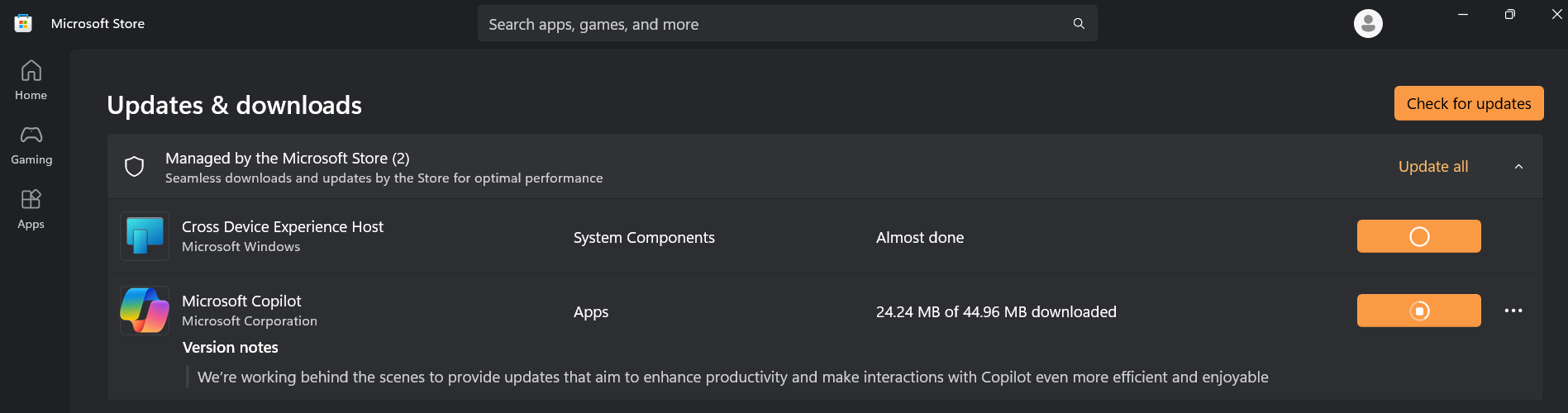Focus the Search apps, games, and more field
This screenshot has height=413, width=1568.
point(769,24)
